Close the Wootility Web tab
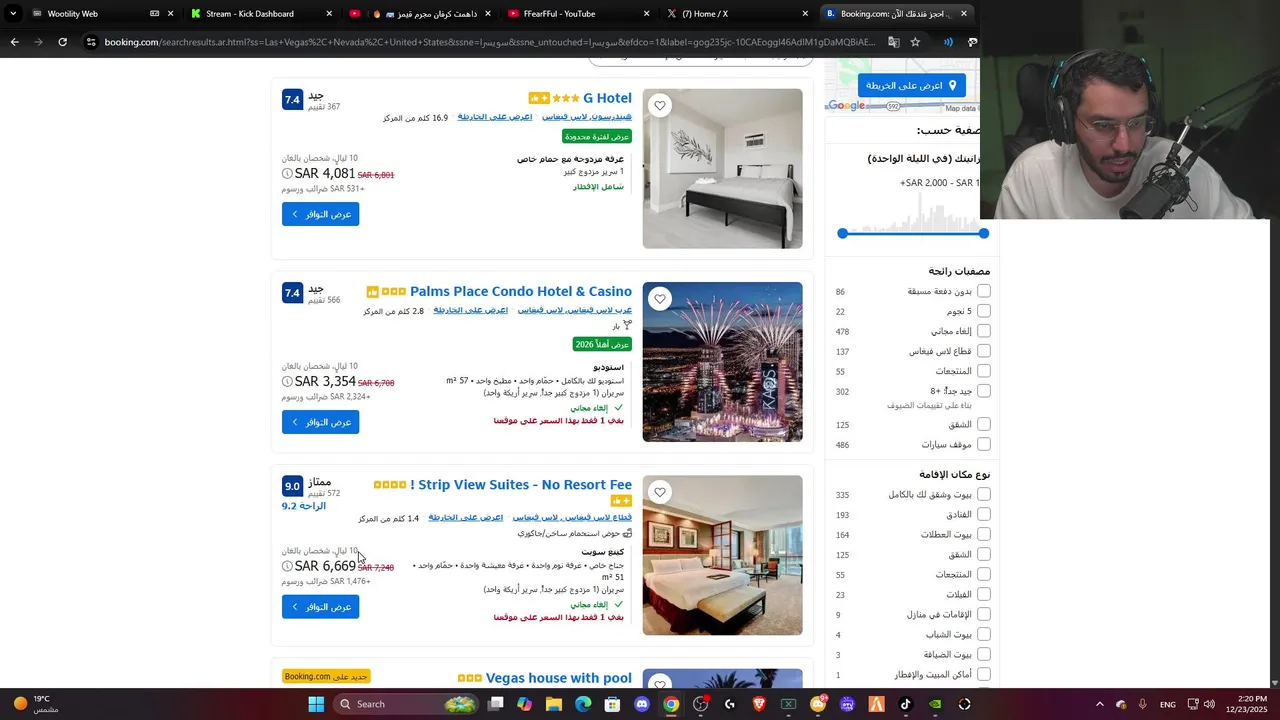This screenshot has height=720, width=1280. tap(171, 14)
